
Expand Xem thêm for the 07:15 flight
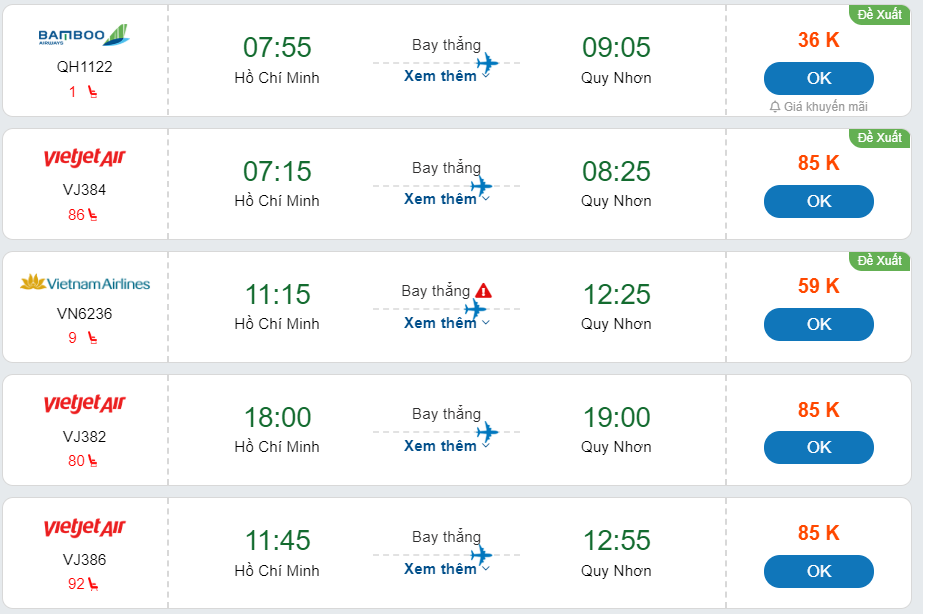point(446,199)
